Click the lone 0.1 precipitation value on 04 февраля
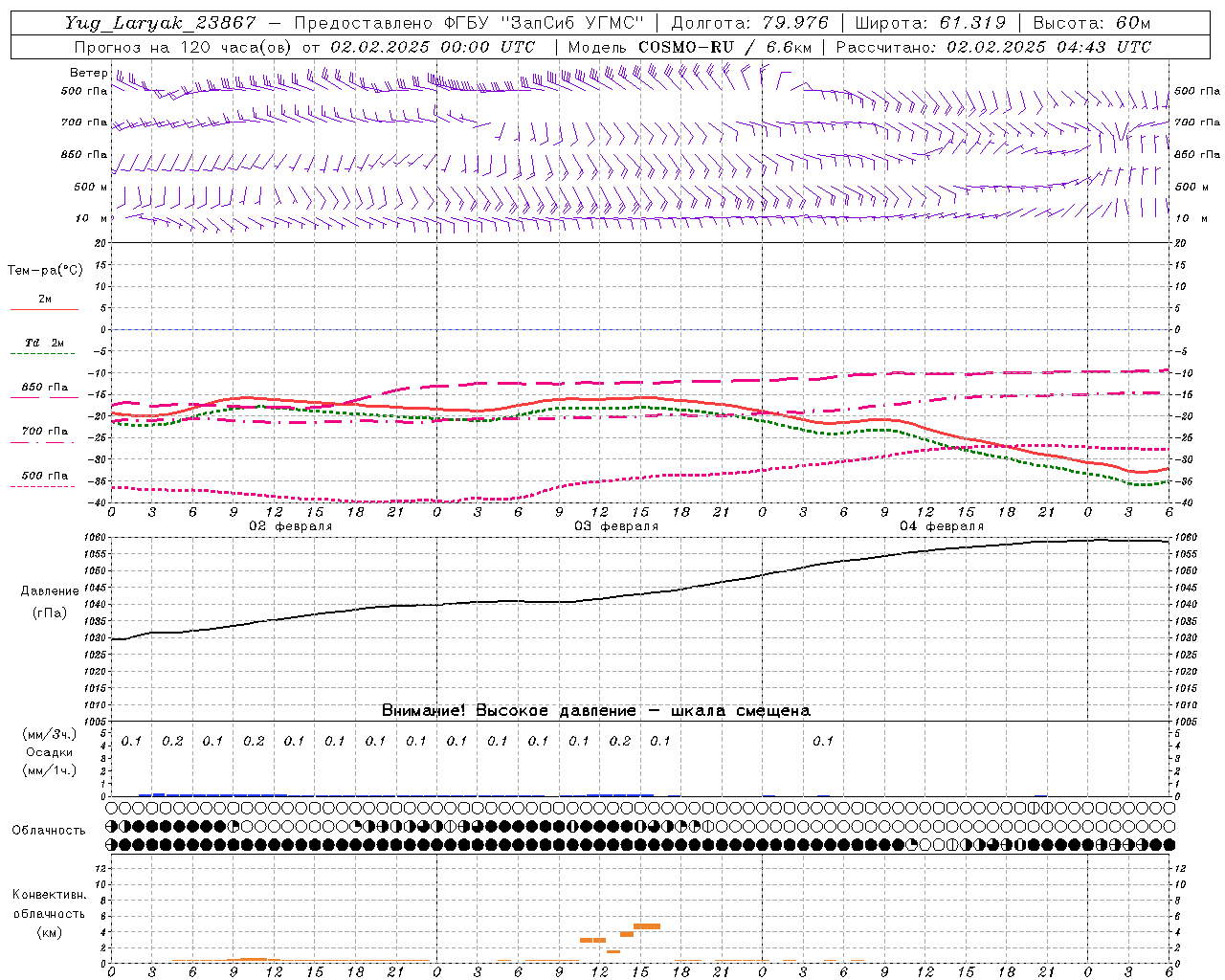The image size is (1225, 980). tap(823, 741)
